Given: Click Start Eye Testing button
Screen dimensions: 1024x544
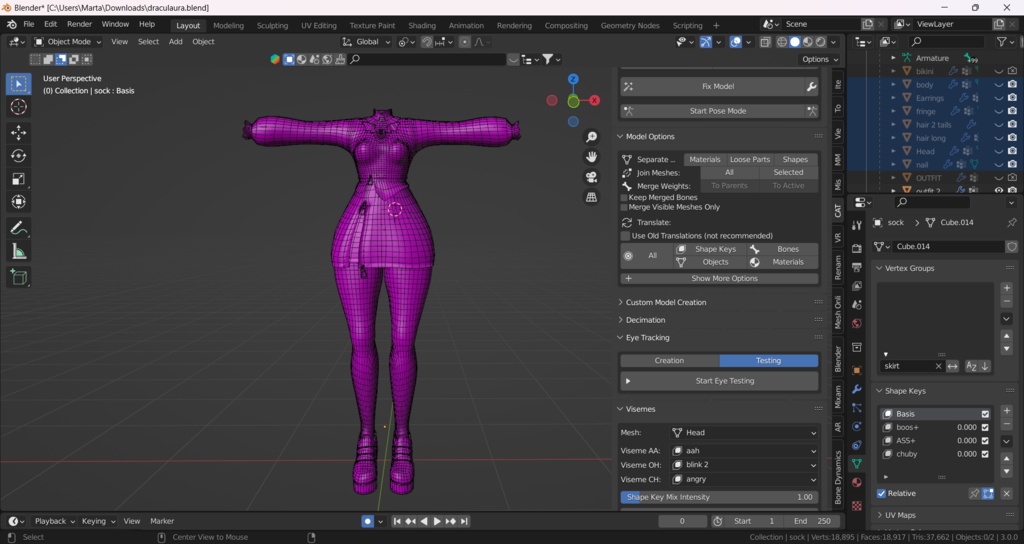Looking at the screenshot, I should pyautogui.click(x=719, y=381).
